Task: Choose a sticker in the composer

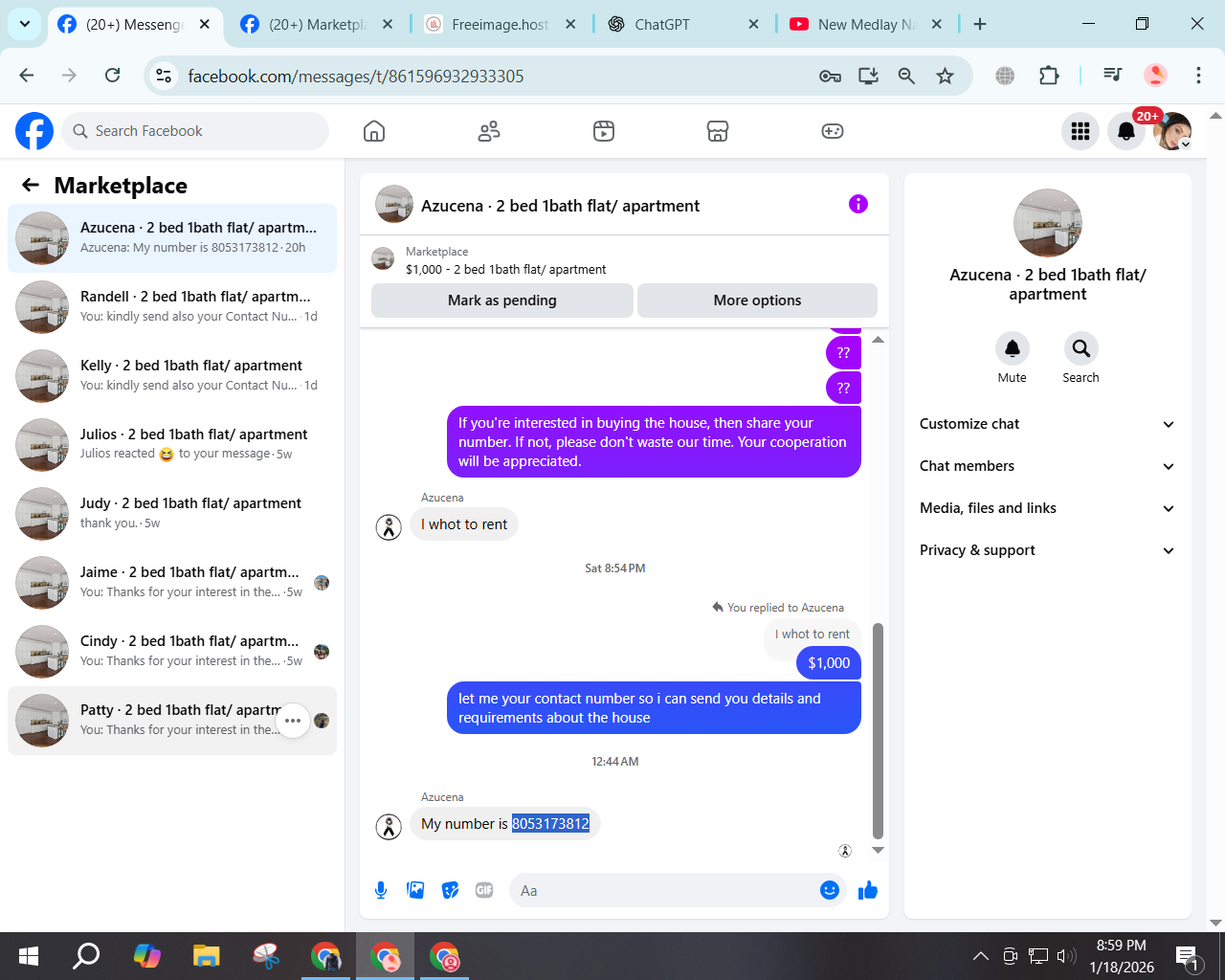Action: pyautogui.click(x=450, y=890)
